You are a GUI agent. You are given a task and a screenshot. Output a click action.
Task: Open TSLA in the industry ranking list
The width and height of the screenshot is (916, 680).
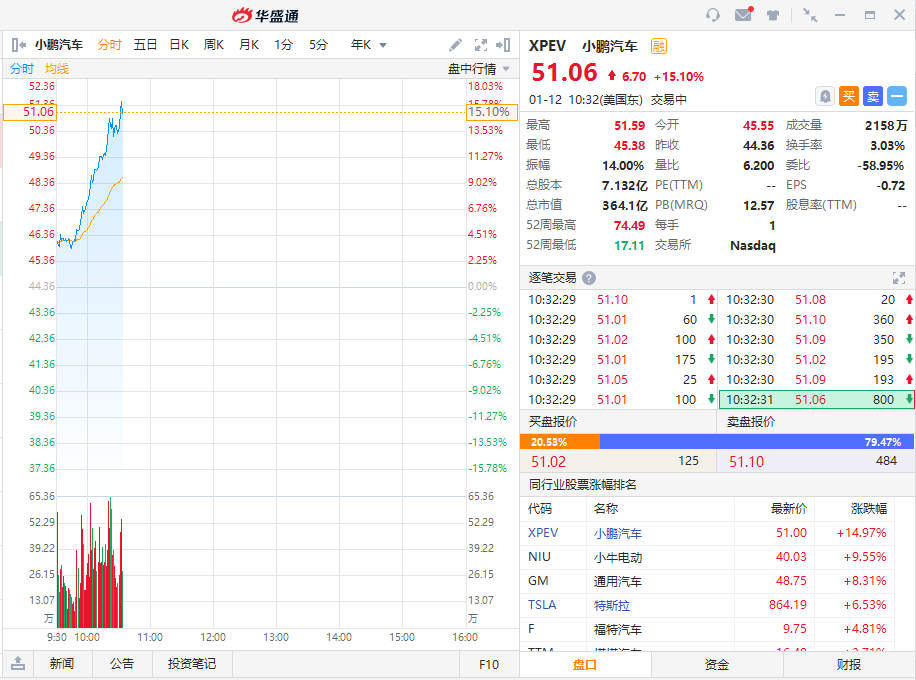(542, 605)
